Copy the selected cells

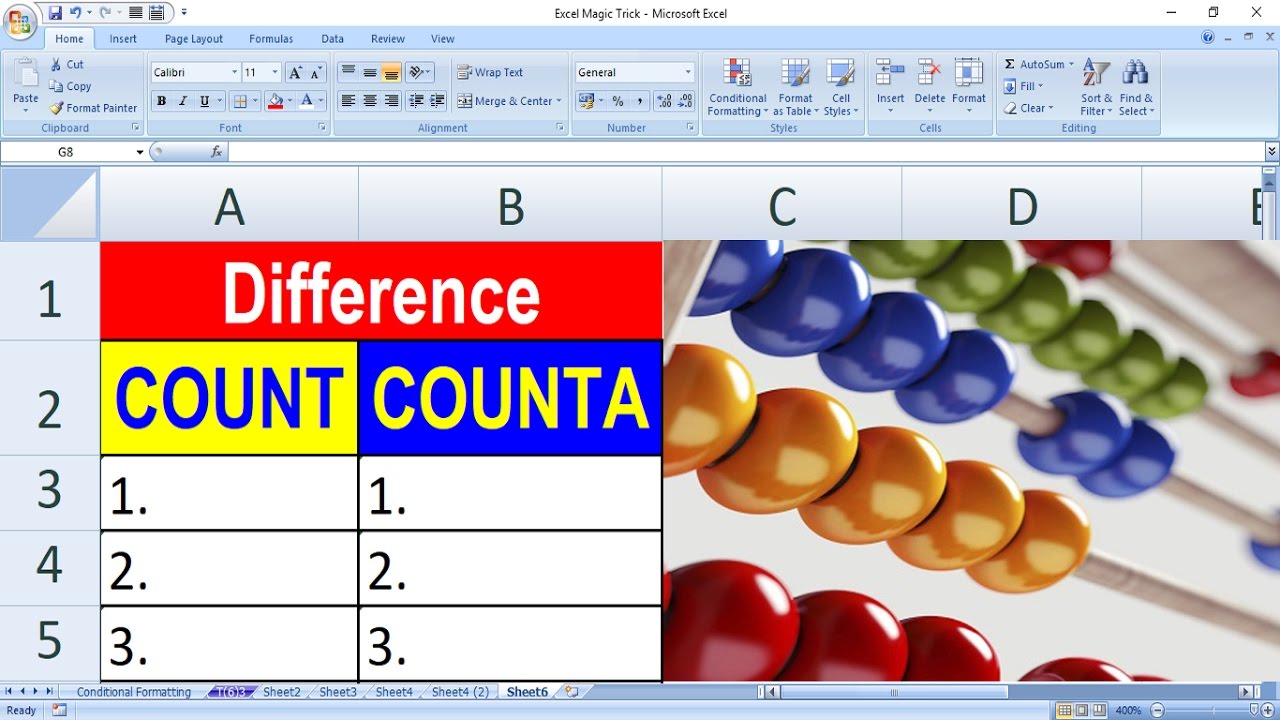[70, 86]
